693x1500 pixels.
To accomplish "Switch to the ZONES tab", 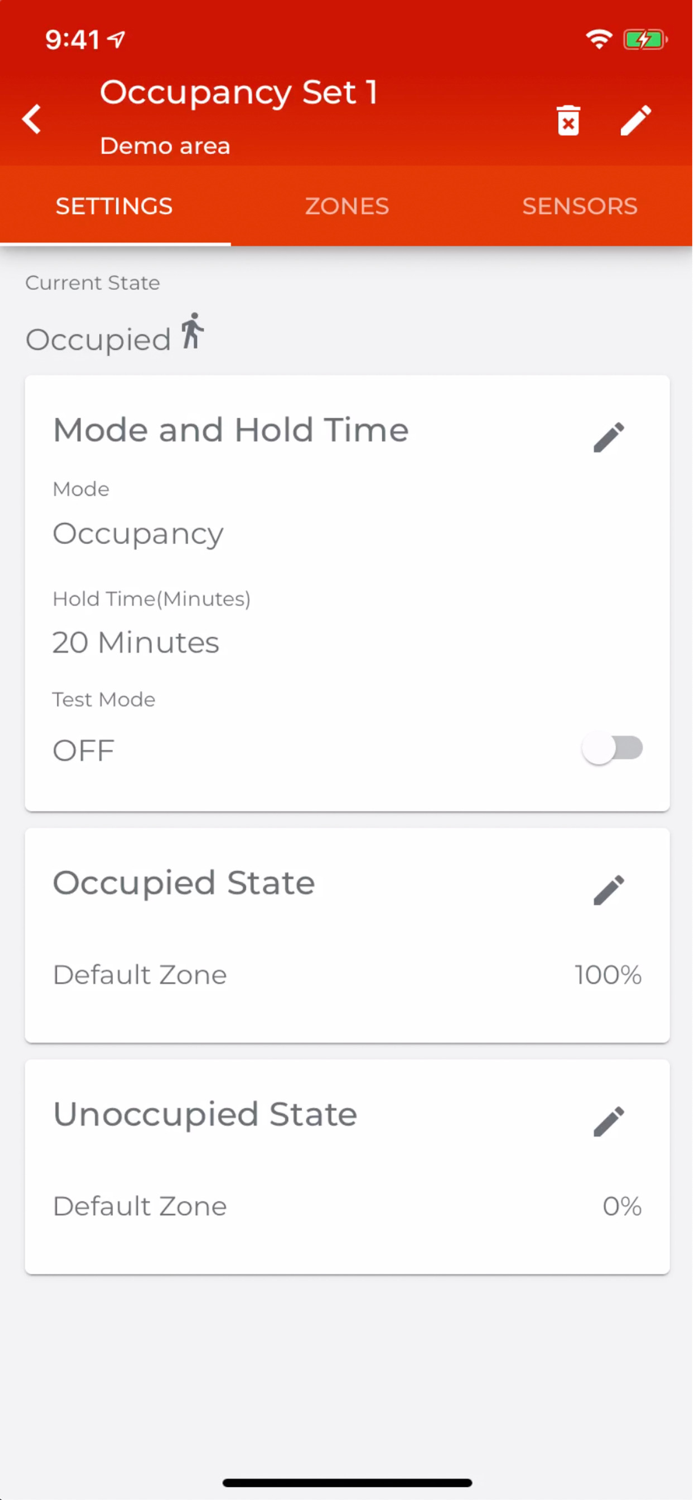I will [347, 206].
